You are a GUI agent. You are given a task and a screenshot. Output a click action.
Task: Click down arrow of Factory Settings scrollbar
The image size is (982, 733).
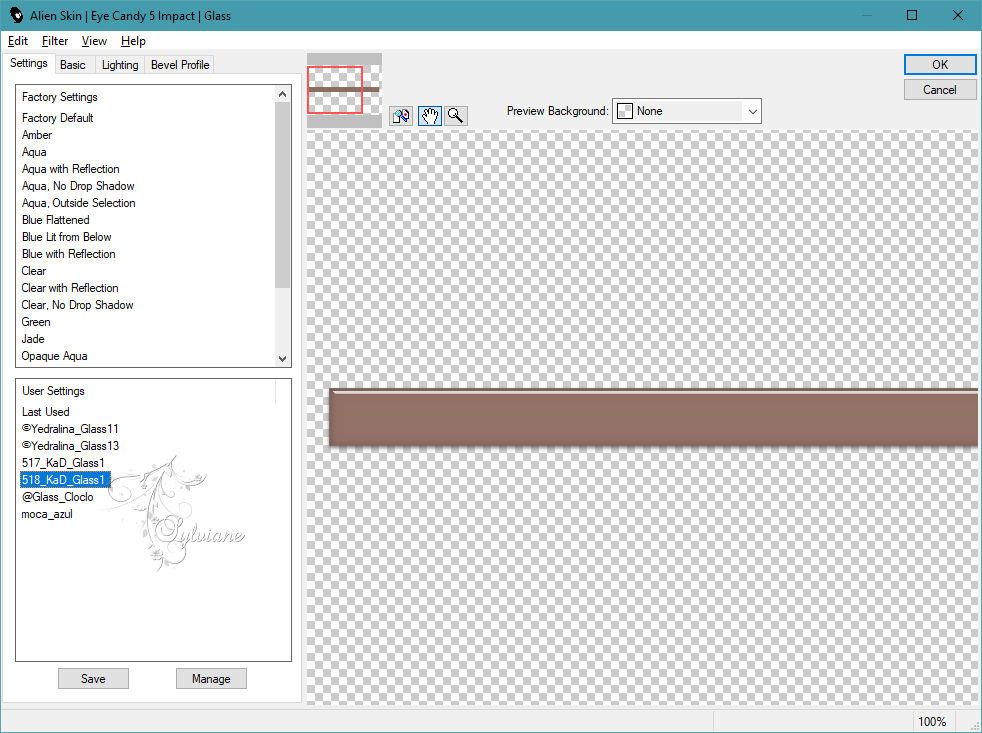point(282,358)
